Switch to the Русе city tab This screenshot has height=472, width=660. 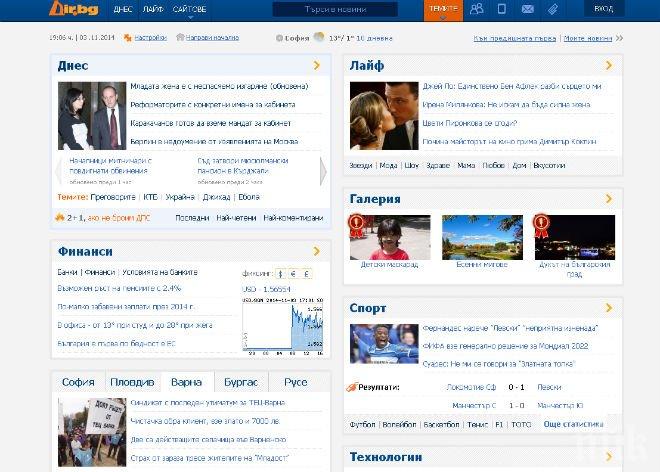(295, 382)
